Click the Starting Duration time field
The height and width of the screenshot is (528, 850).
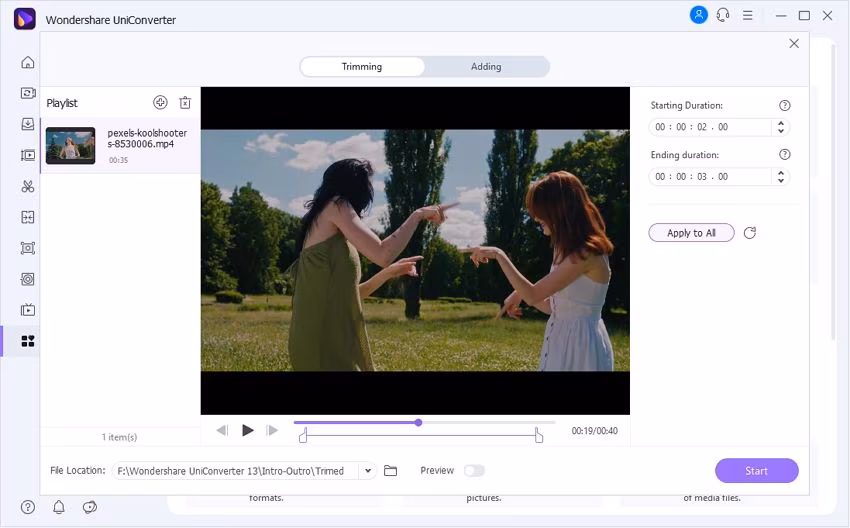[x=710, y=127]
